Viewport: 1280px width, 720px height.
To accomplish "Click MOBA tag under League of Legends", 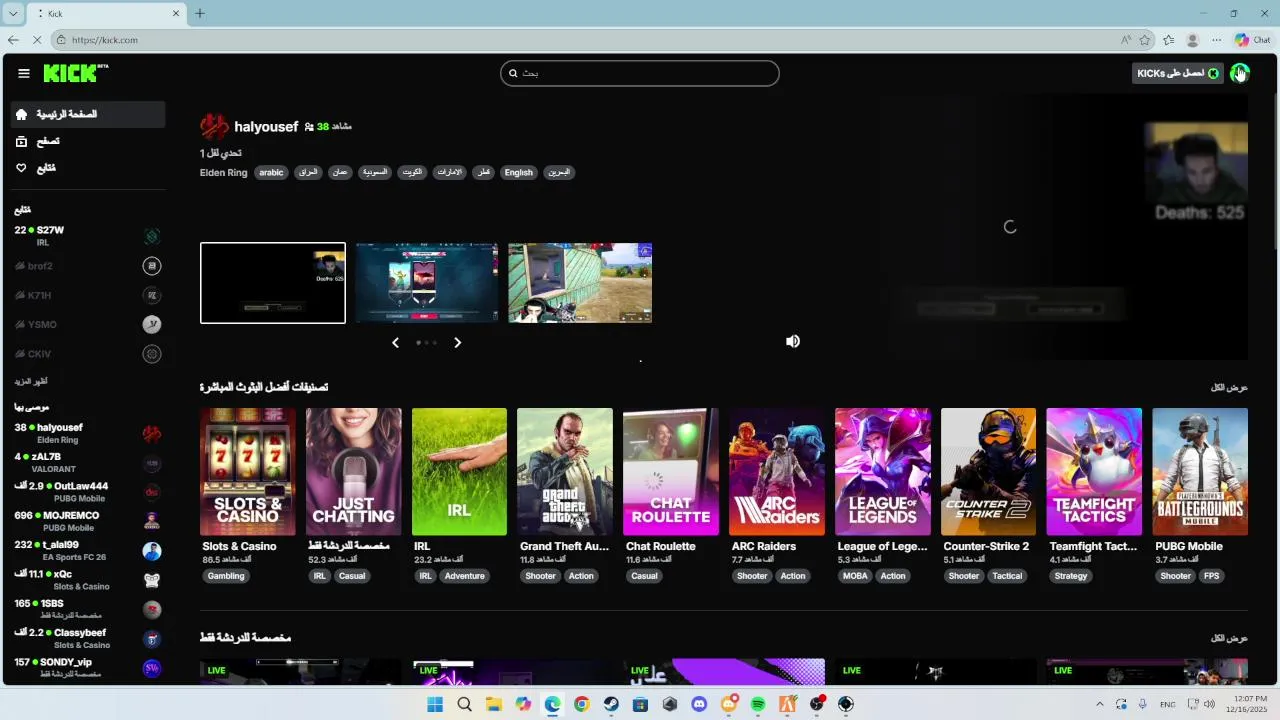I will click(x=855, y=576).
